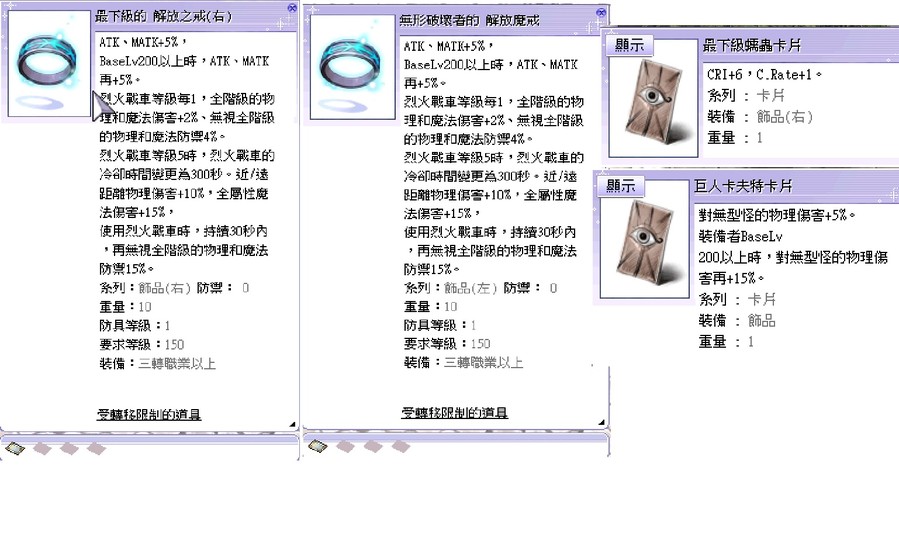Select fourth card slot in 解放魔戒 window
Image resolution: width=899 pixels, height=540 pixels.
(x=400, y=446)
